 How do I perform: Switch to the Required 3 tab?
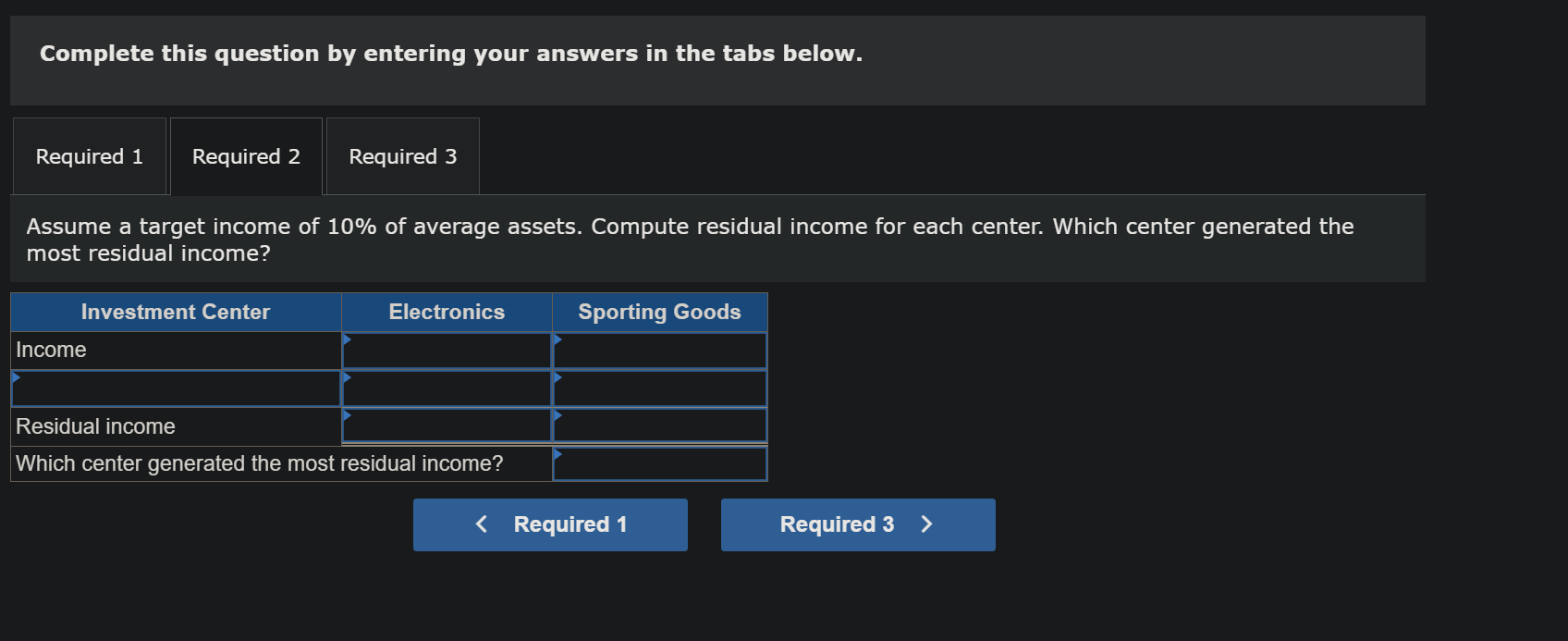coord(402,156)
